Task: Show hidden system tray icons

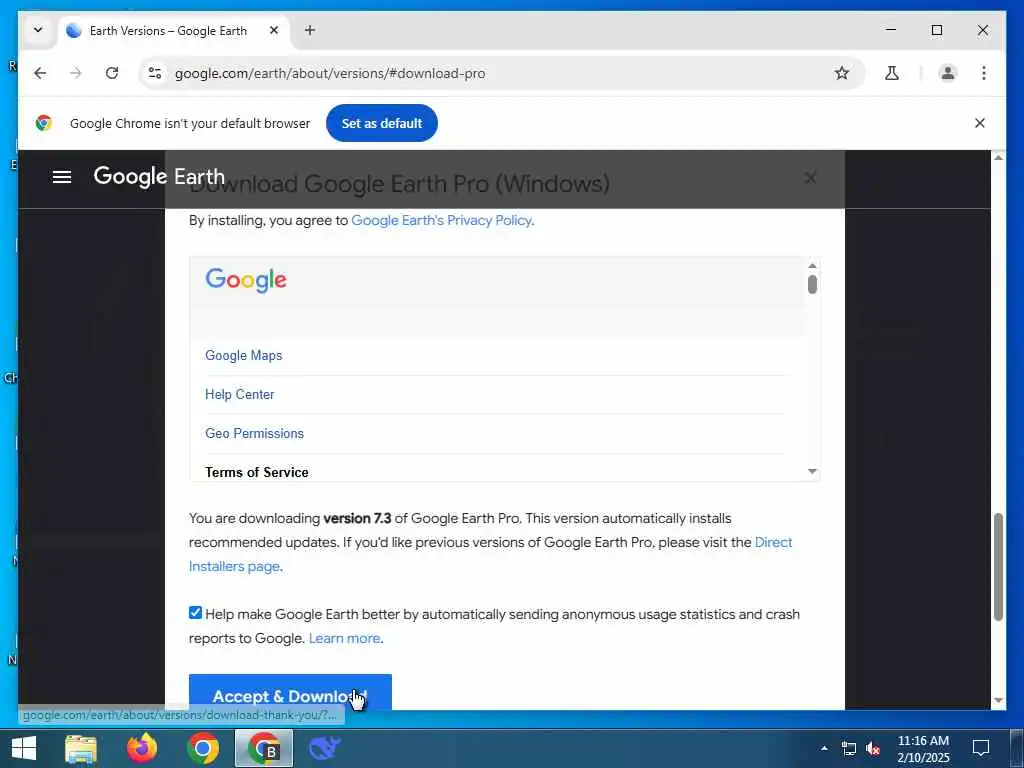Action: [x=824, y=748]
